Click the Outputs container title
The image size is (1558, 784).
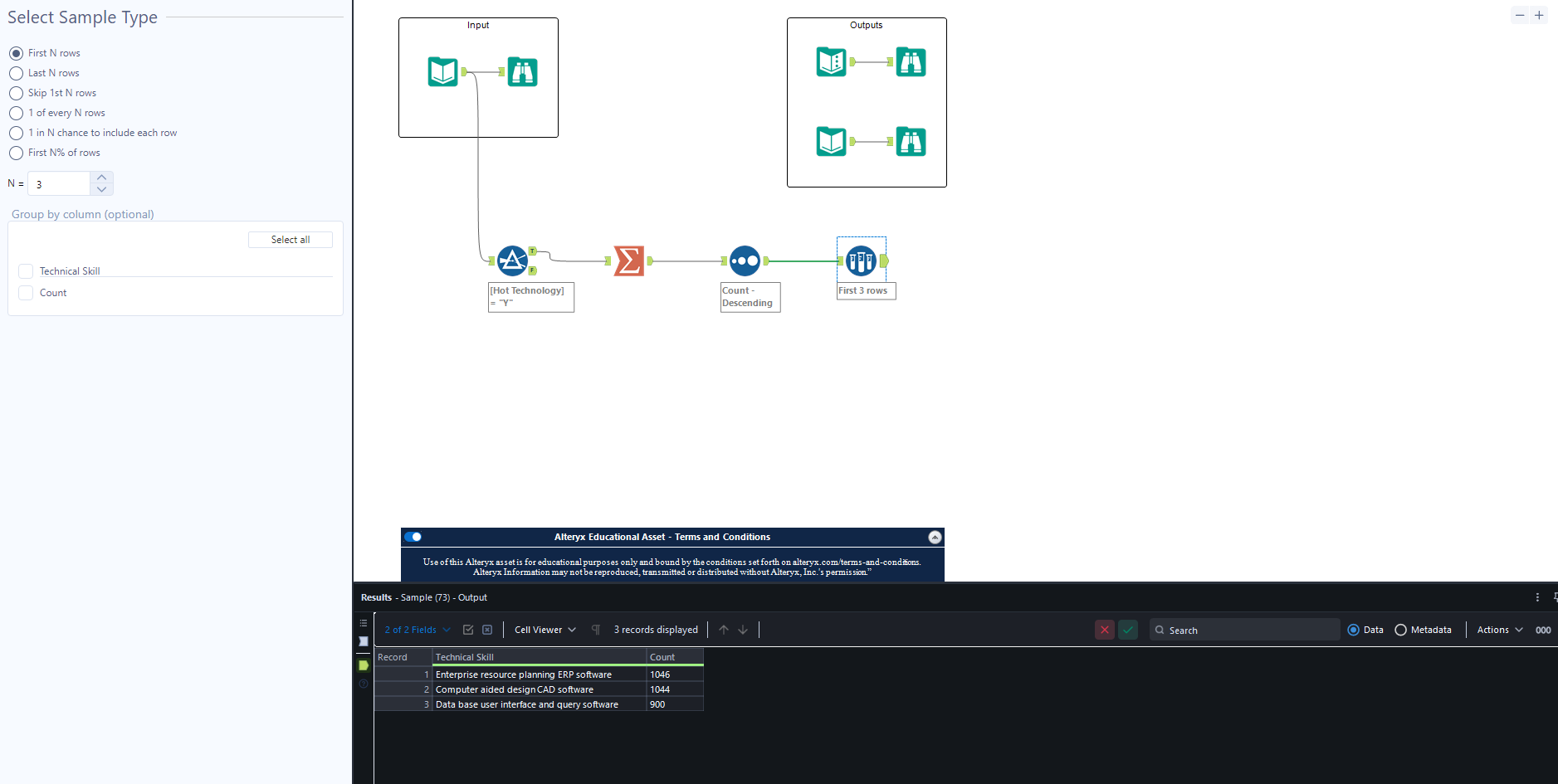867,25
